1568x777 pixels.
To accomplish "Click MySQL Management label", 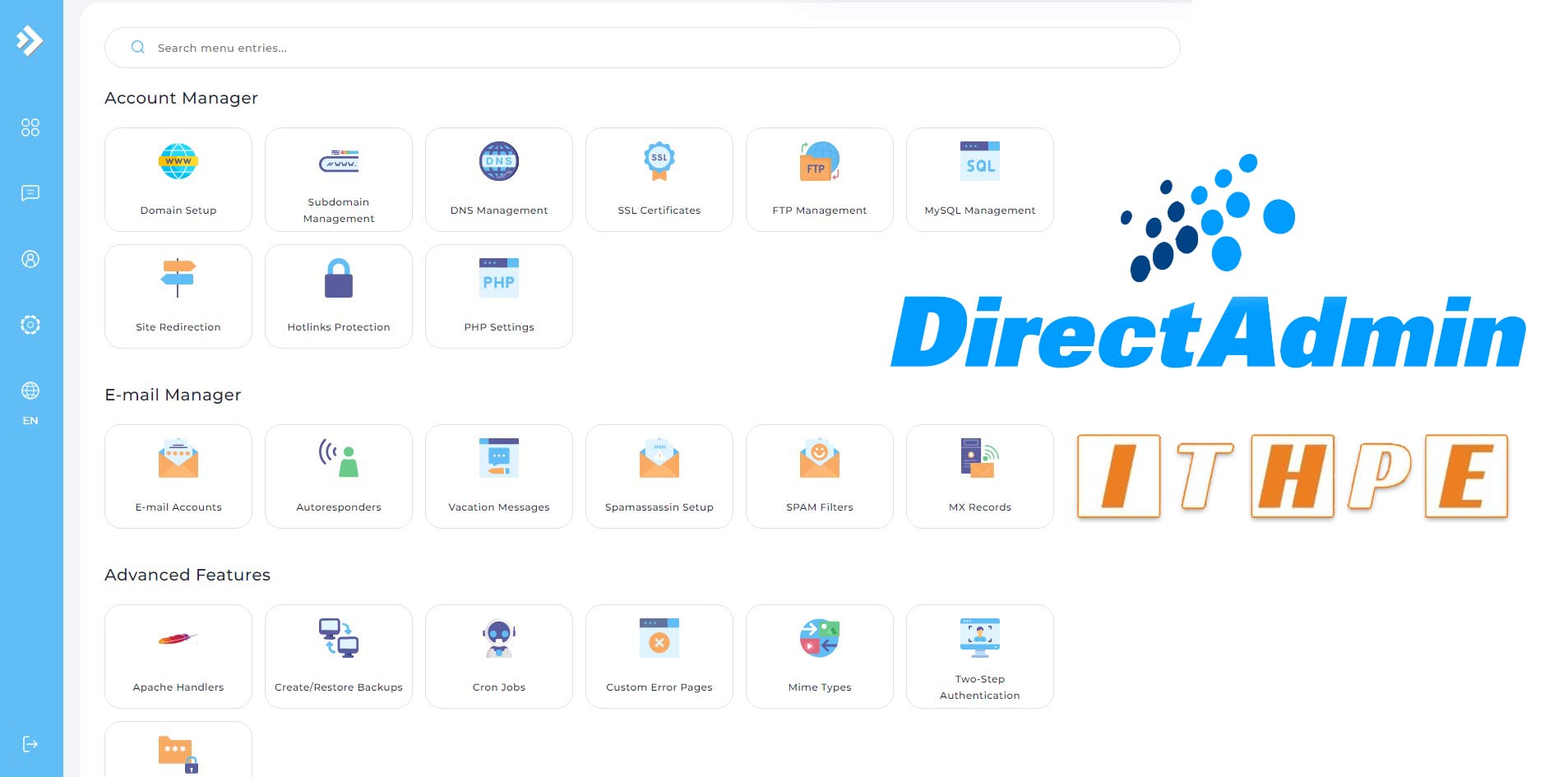I will 980,210.
